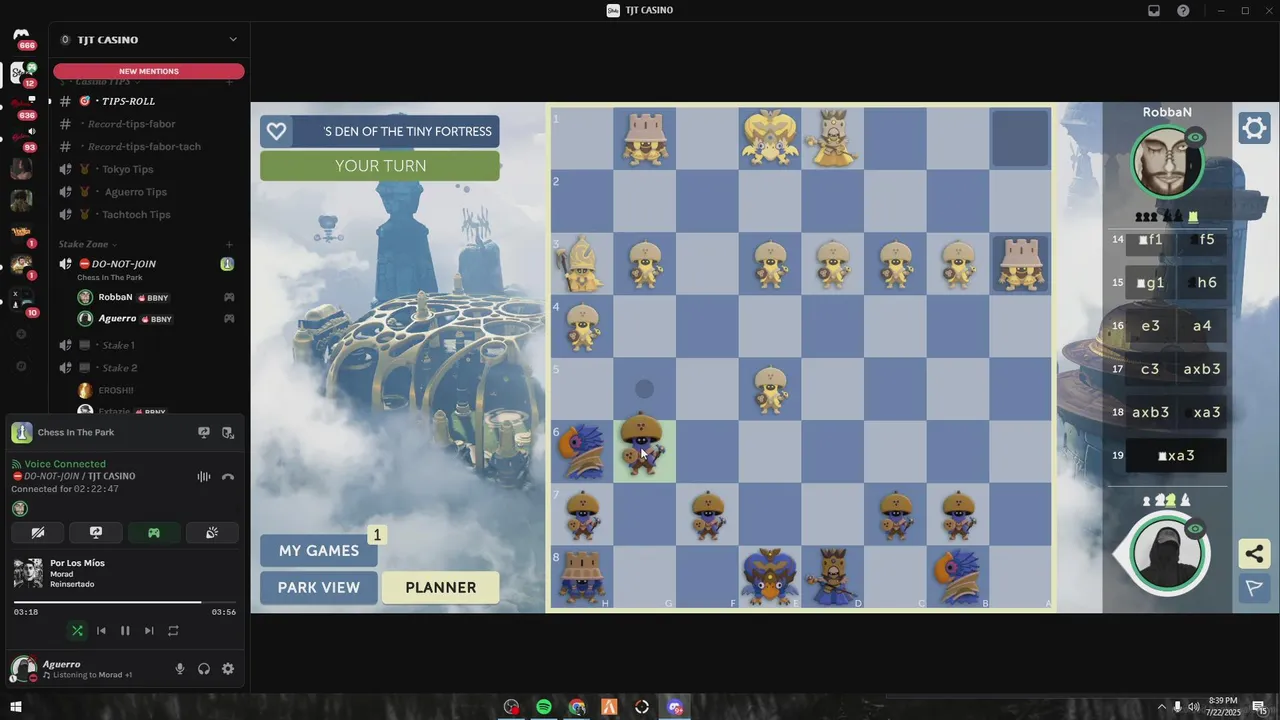Collapse the Stake Zone category

pos(87,244)
